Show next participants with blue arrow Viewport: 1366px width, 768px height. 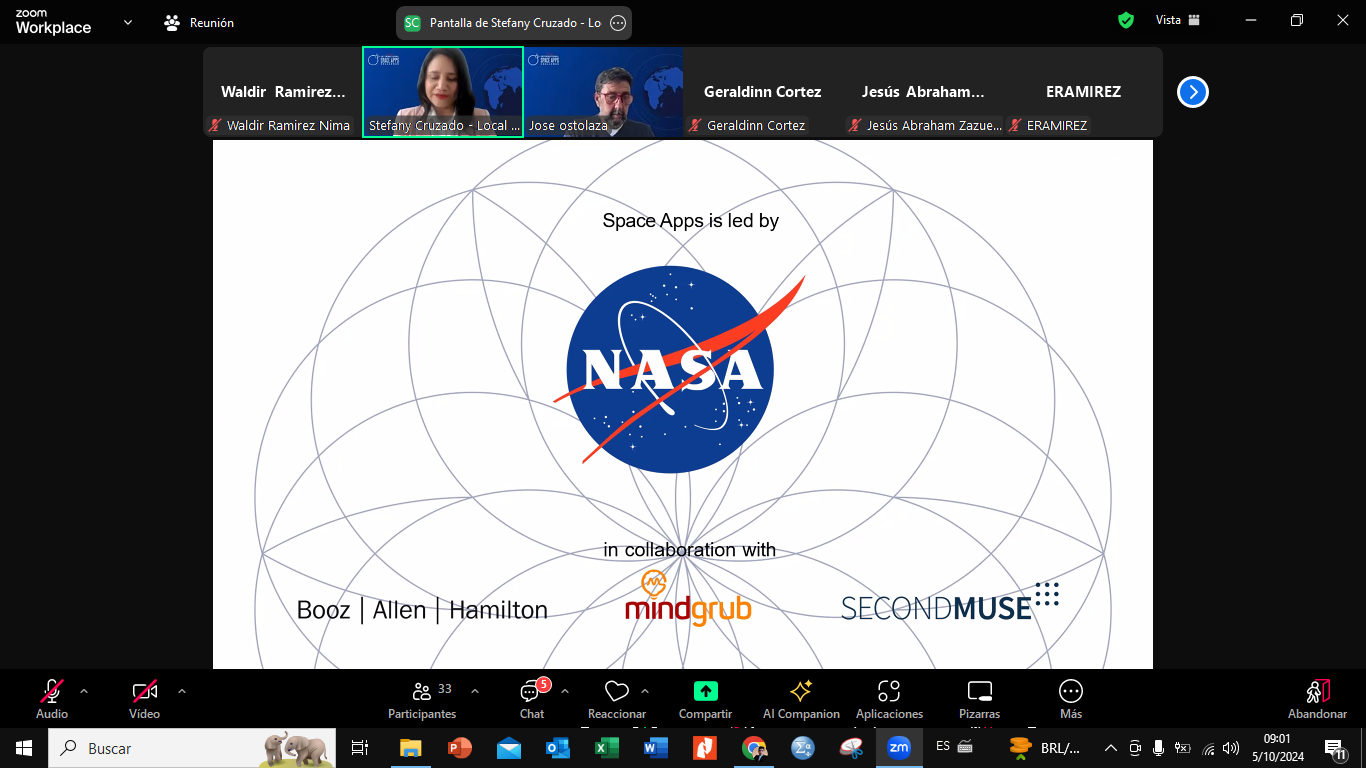click(x=1193, y=92)
